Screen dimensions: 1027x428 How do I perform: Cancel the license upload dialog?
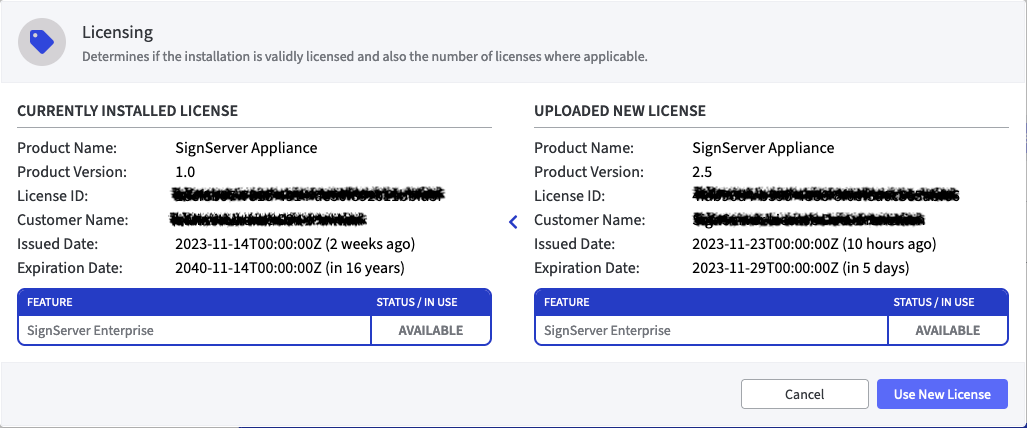click(x=804, y=394)
